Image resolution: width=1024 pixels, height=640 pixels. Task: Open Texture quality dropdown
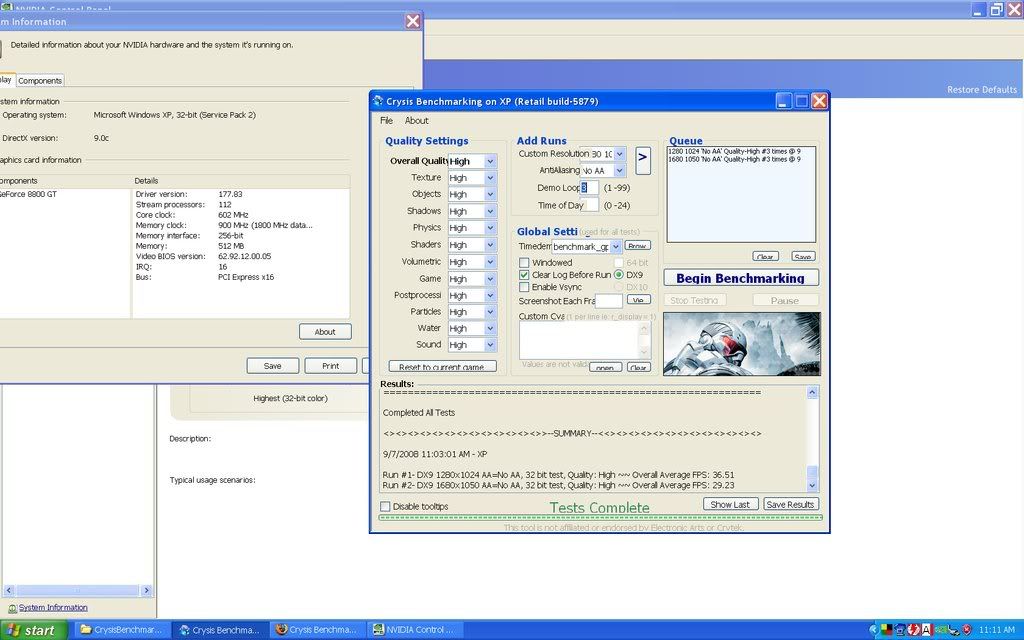pos(490,178)
